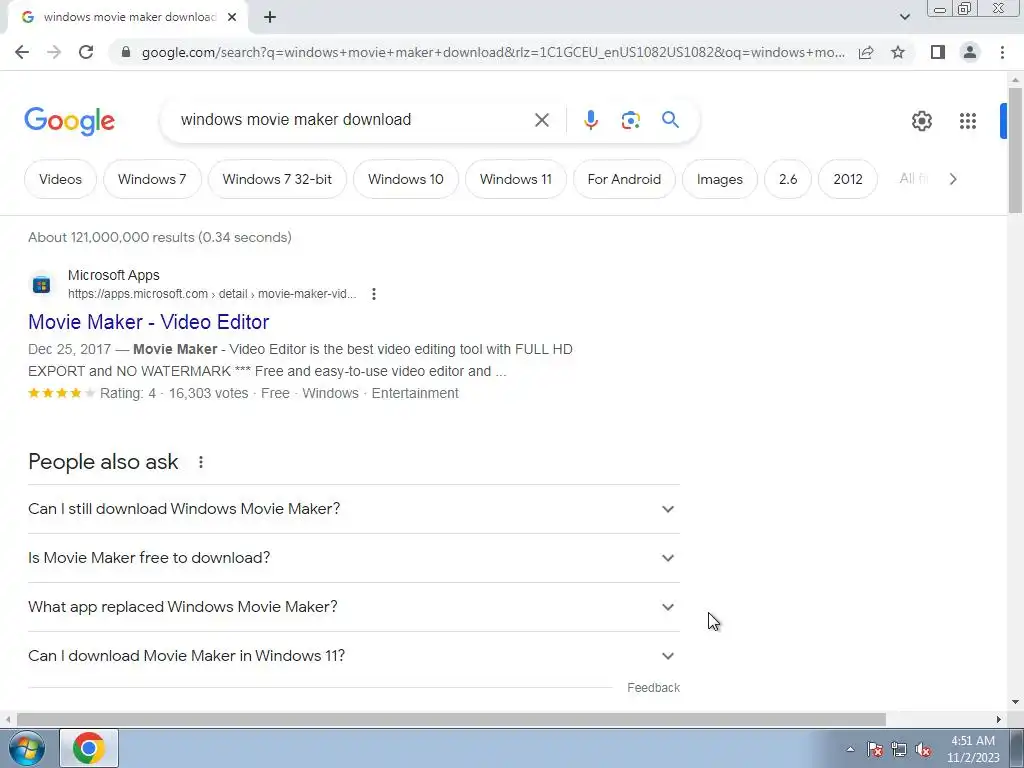The height and width of the screenshot is (768, 1024).
Task: Close the windows movie maker download tab
Action: pos(232,18)
